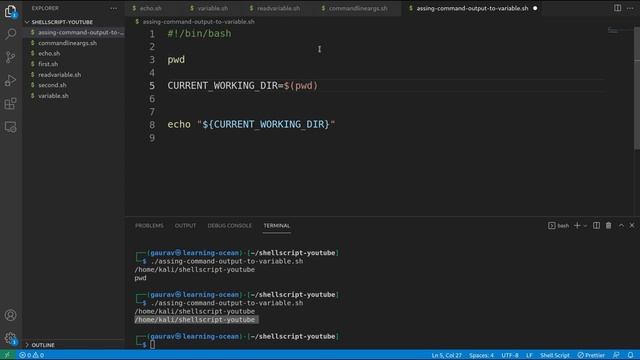
Task: Open editor more actions menu
Action: click(630, 8)
